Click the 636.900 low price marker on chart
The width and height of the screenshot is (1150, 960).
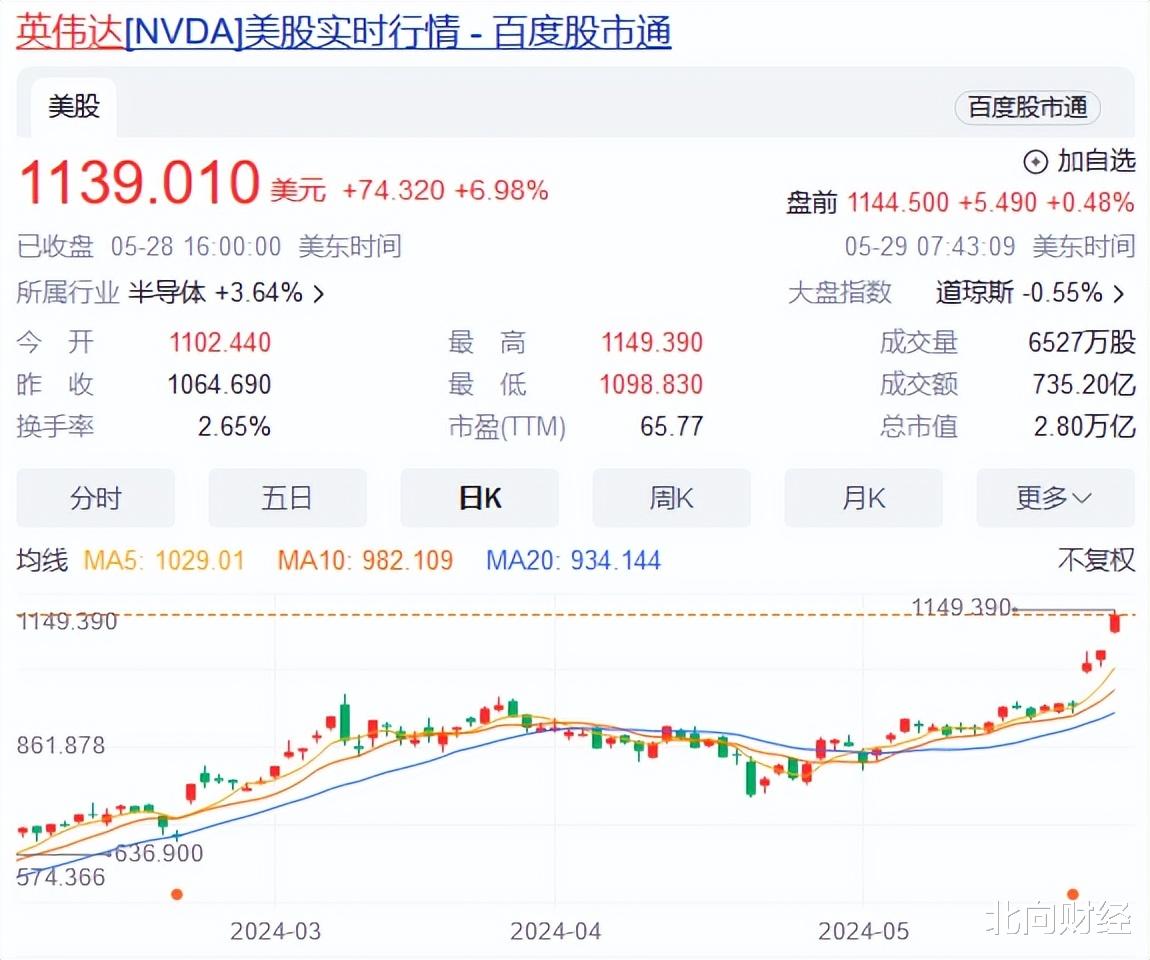point(158,853)
